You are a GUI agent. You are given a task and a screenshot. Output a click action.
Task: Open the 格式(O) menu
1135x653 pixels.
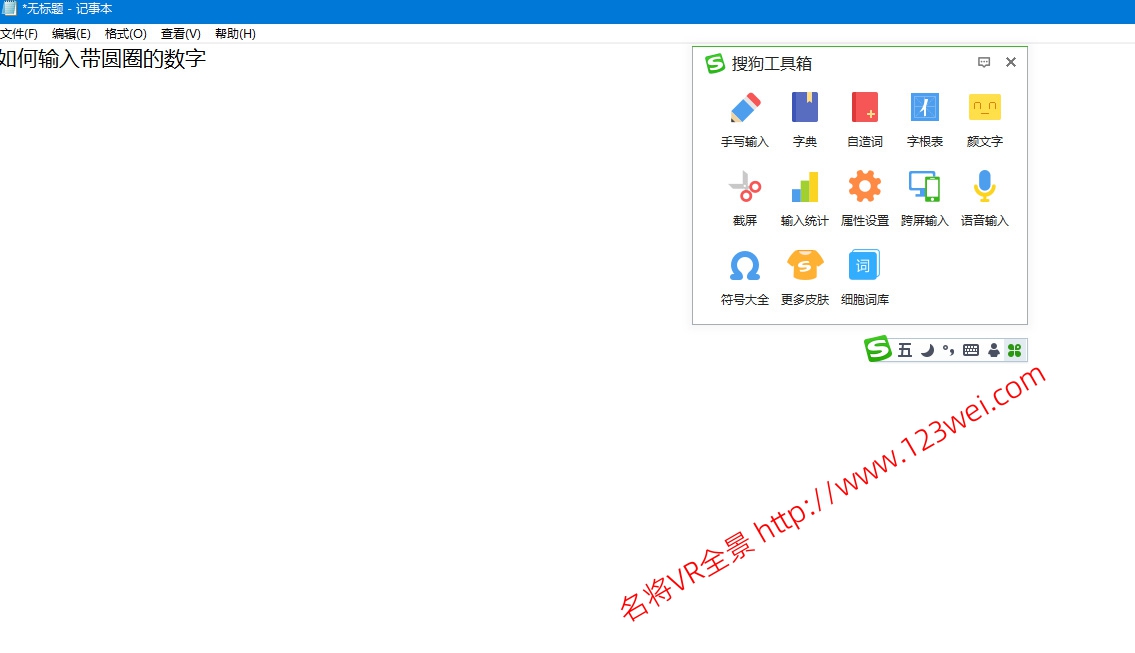click(125, 33)
